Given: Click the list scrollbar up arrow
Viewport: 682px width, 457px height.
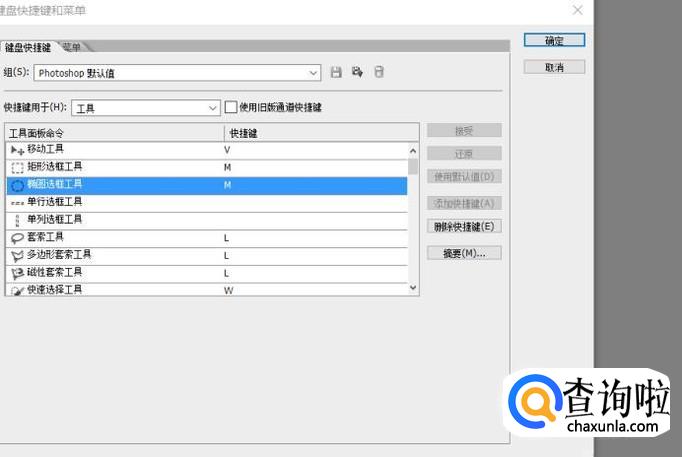Looking at the screenshot, I should (x=413, y=151).
